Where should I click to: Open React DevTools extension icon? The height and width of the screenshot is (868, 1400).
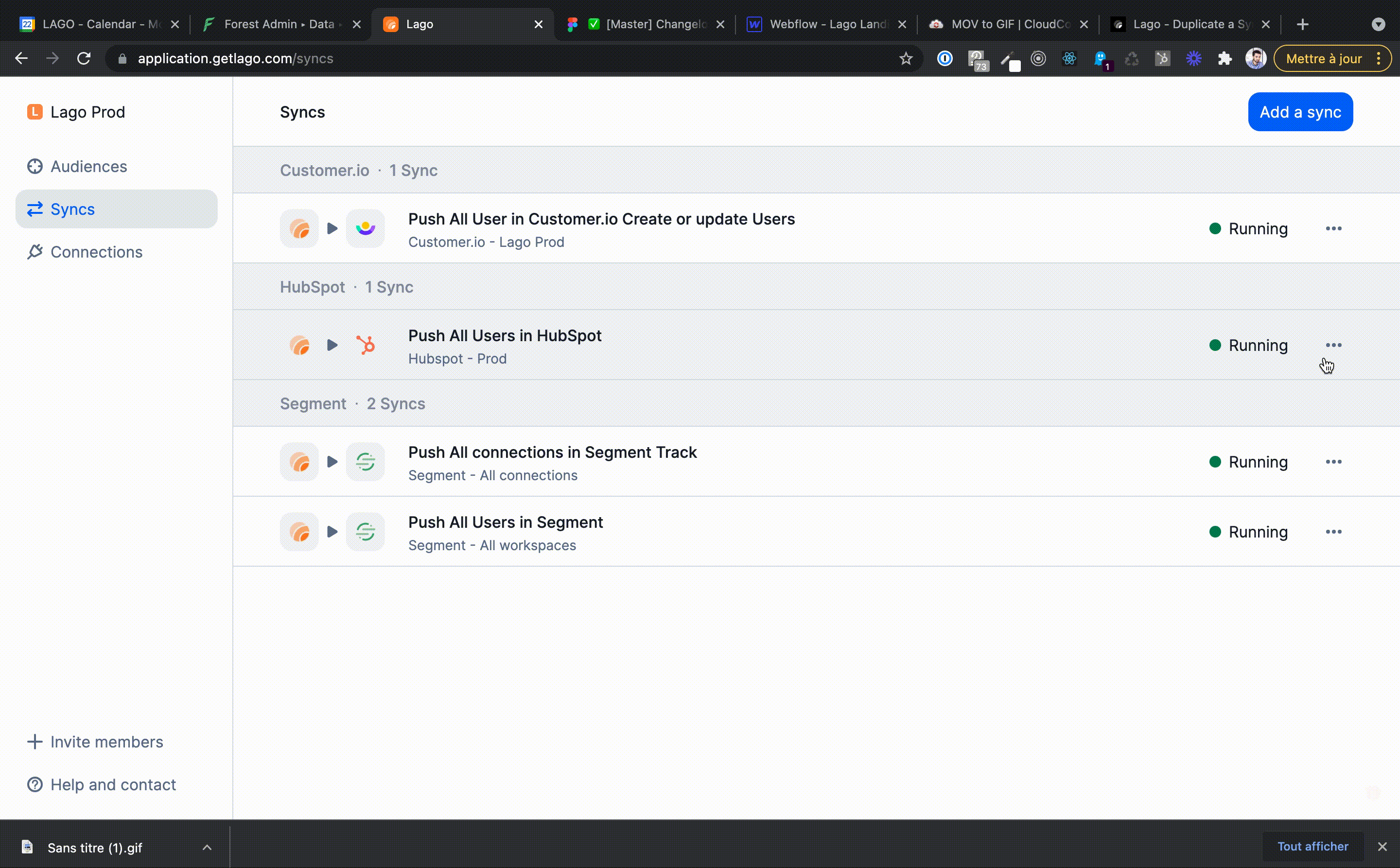(1069, 58)
